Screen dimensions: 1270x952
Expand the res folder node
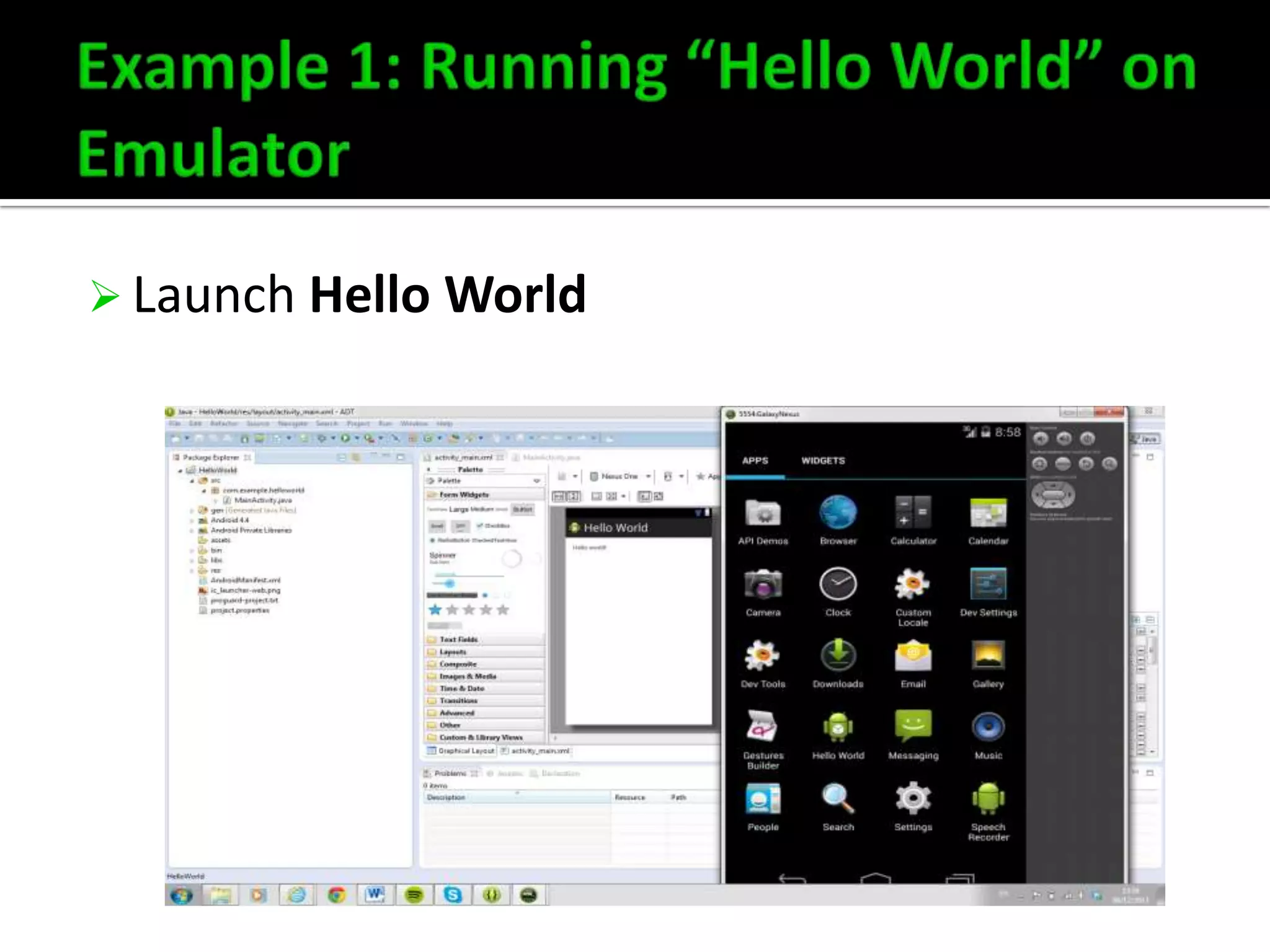coord(192,570)
